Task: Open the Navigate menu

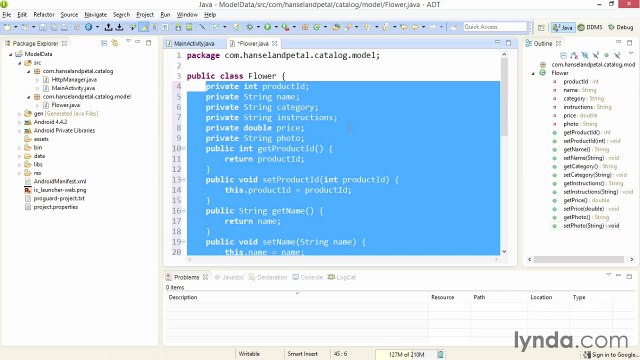Action: point(96,15)
